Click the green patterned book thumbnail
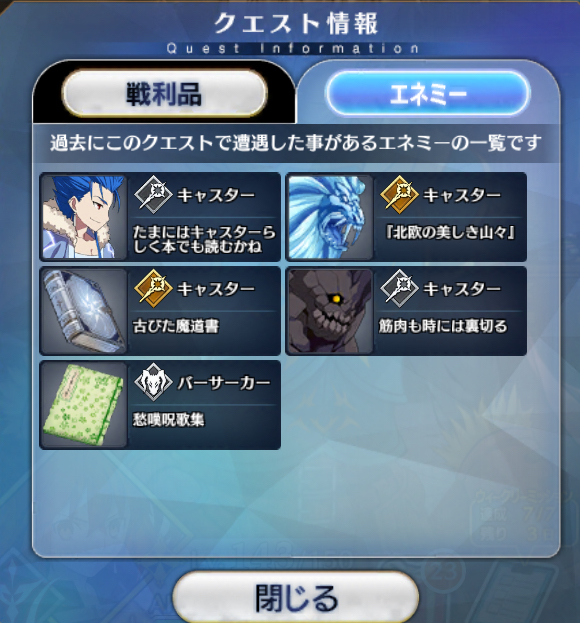This screenshot has height=623, width=580. point(83,405)
